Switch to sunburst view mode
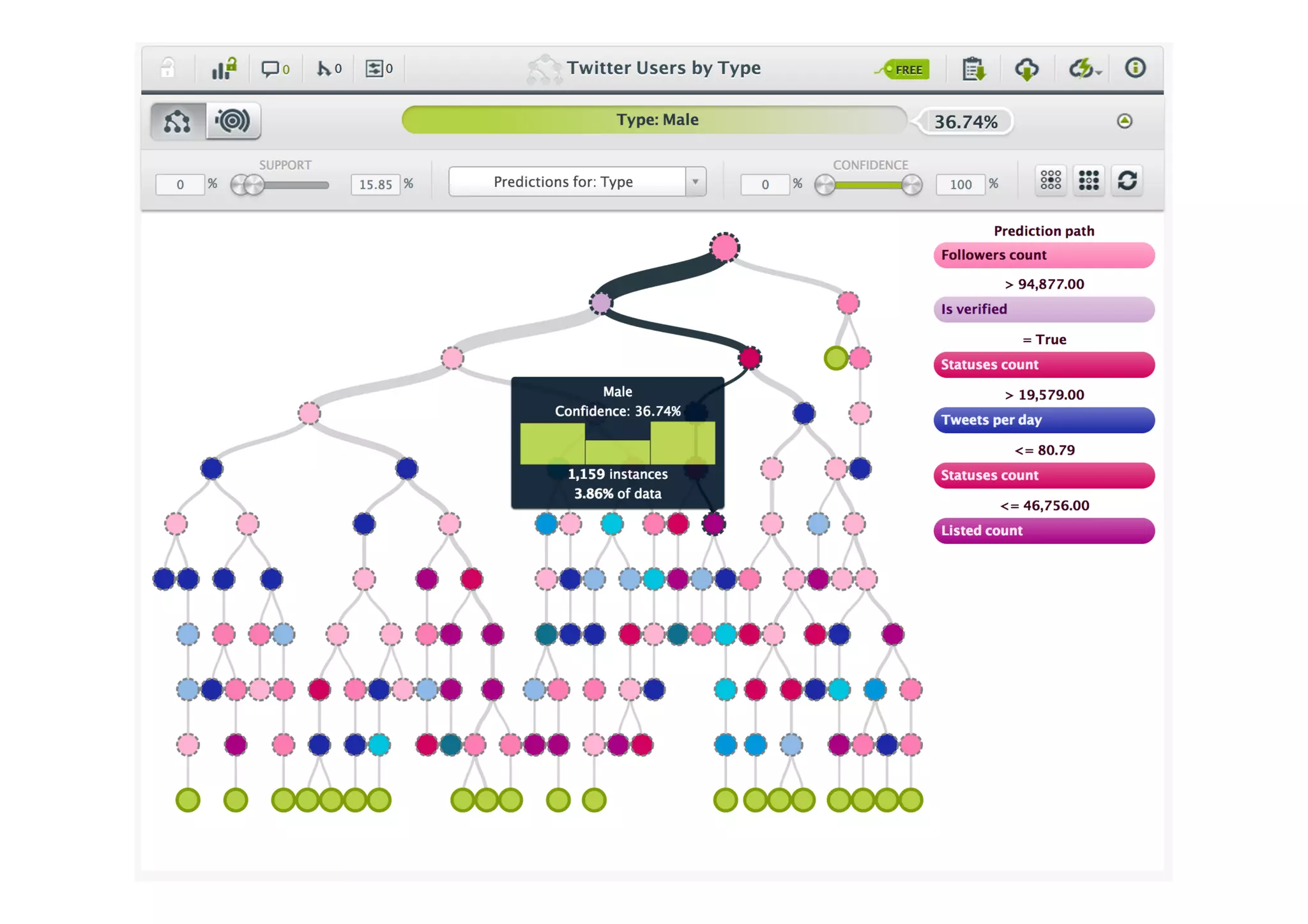This screenshot has width=1308, height=924. point(233,121)
